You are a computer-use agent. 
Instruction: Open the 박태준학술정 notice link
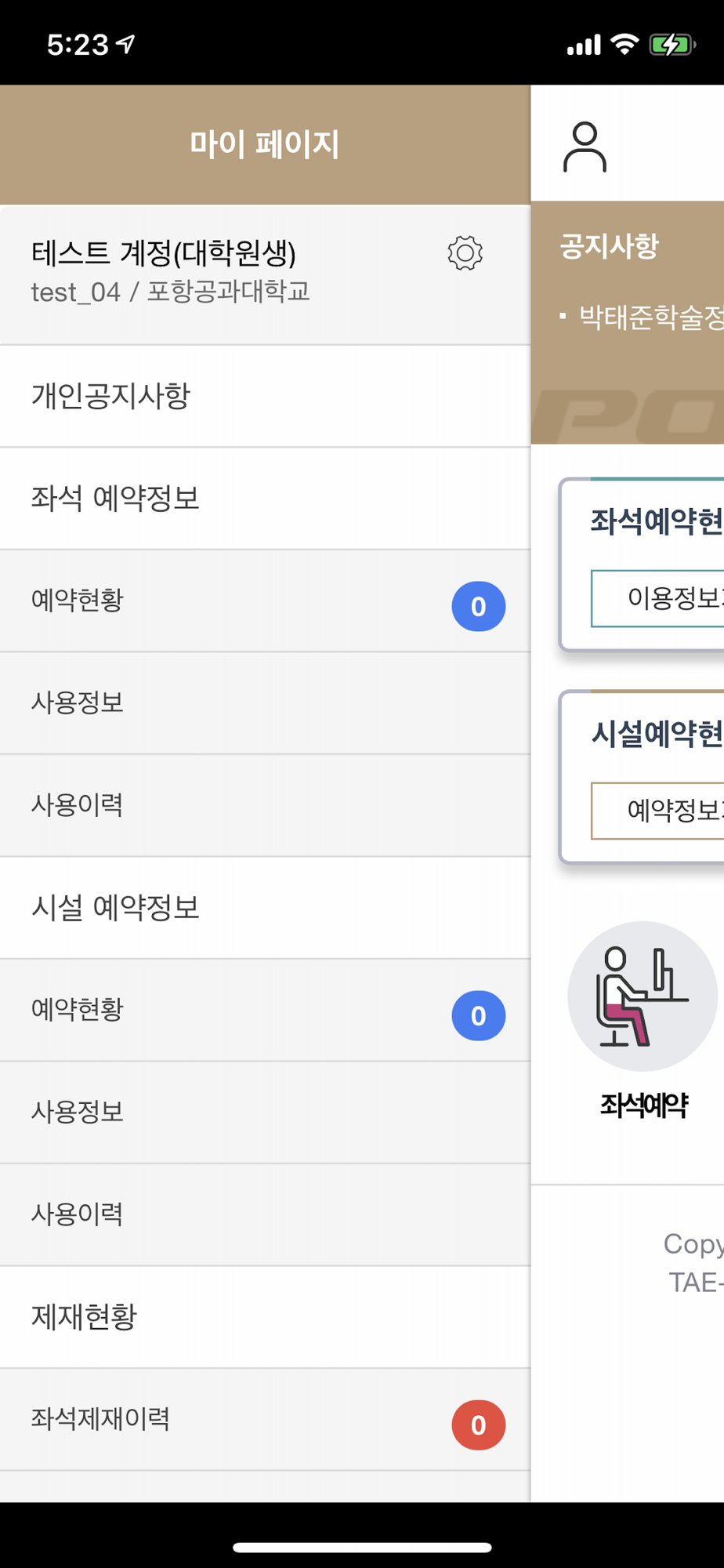pos(650,318)
